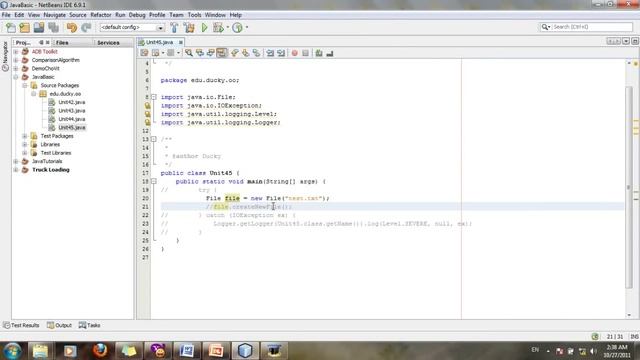Open the File menu
The width and height of the screenshot is (640, 360).
click(x=6, y=15)
